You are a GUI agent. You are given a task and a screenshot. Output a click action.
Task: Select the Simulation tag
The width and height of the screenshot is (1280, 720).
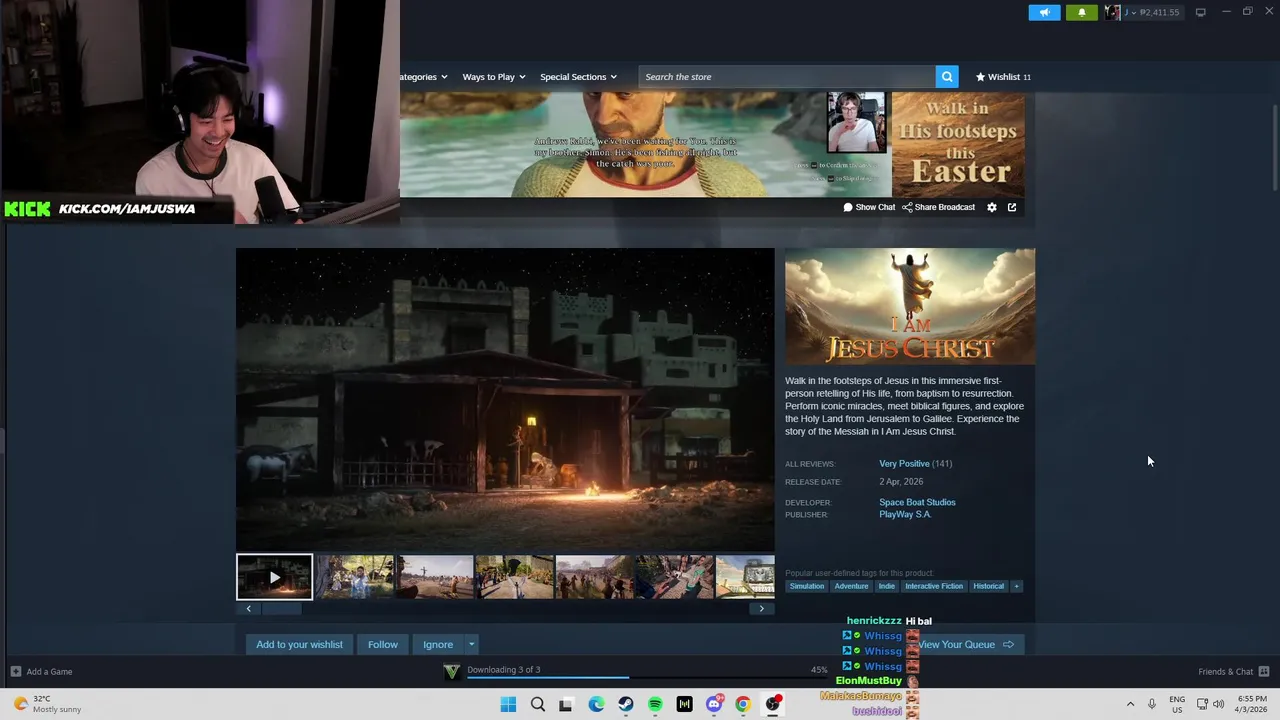tap(807, 586)
